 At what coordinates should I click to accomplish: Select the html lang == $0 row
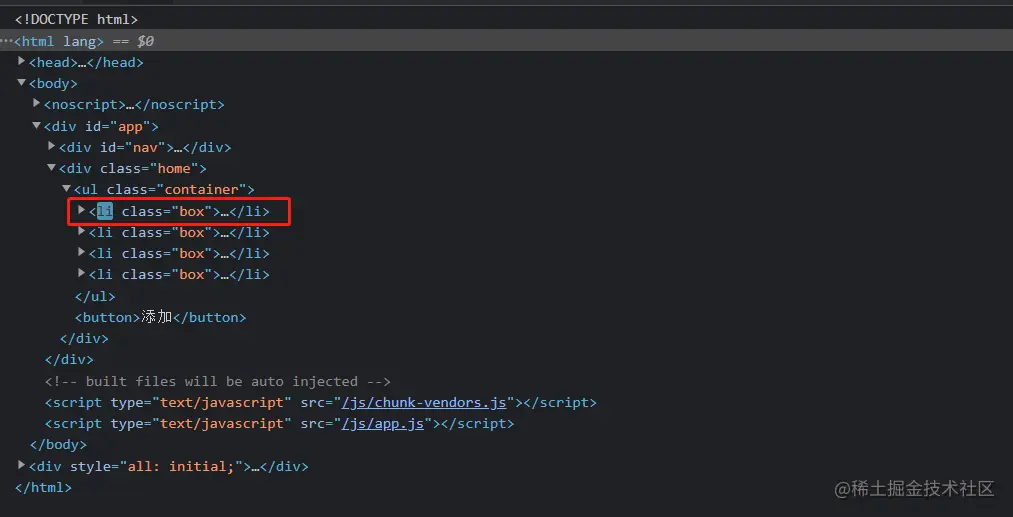point(506,41)
